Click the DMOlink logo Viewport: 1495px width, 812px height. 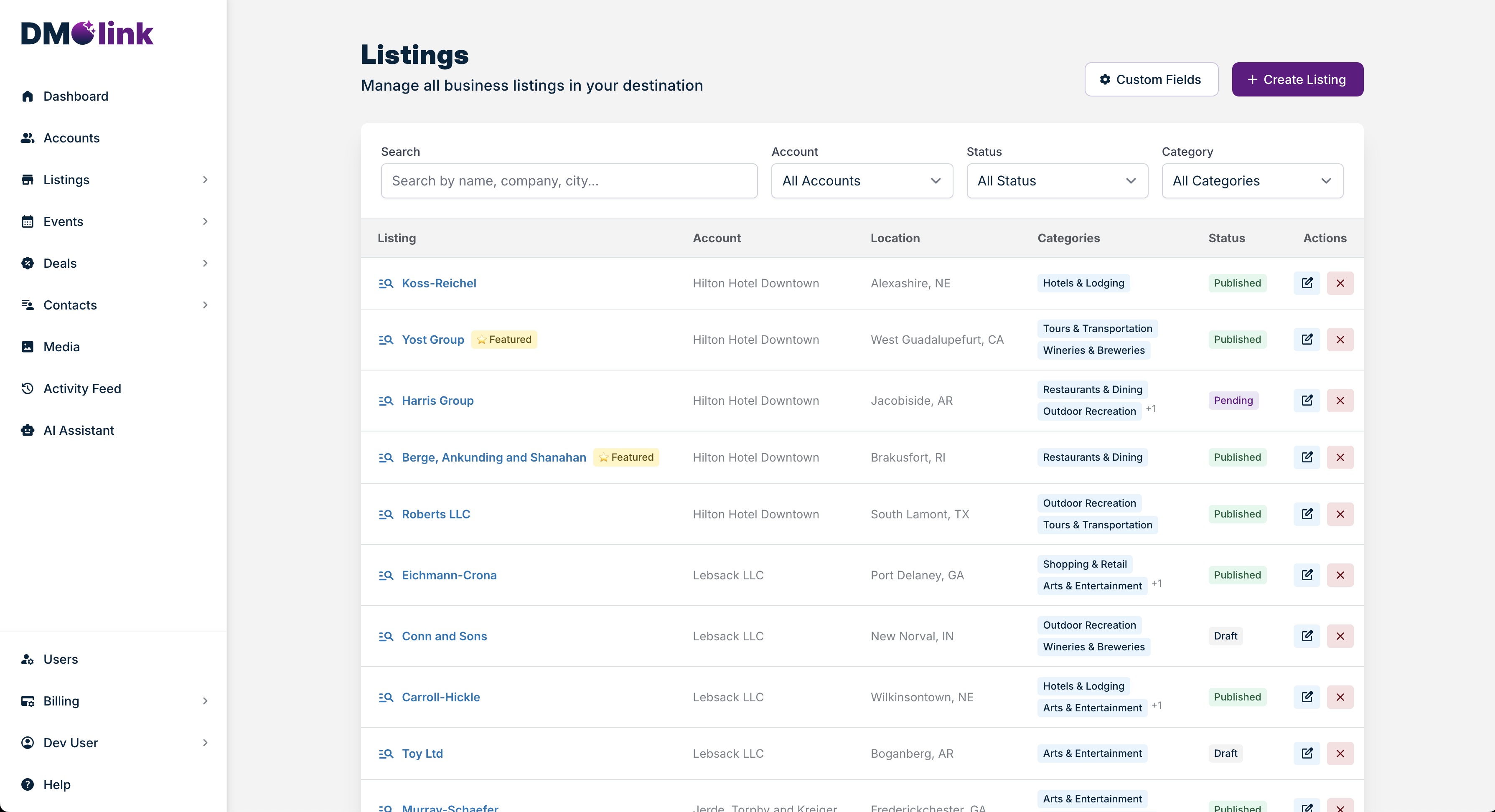[87, 33]
